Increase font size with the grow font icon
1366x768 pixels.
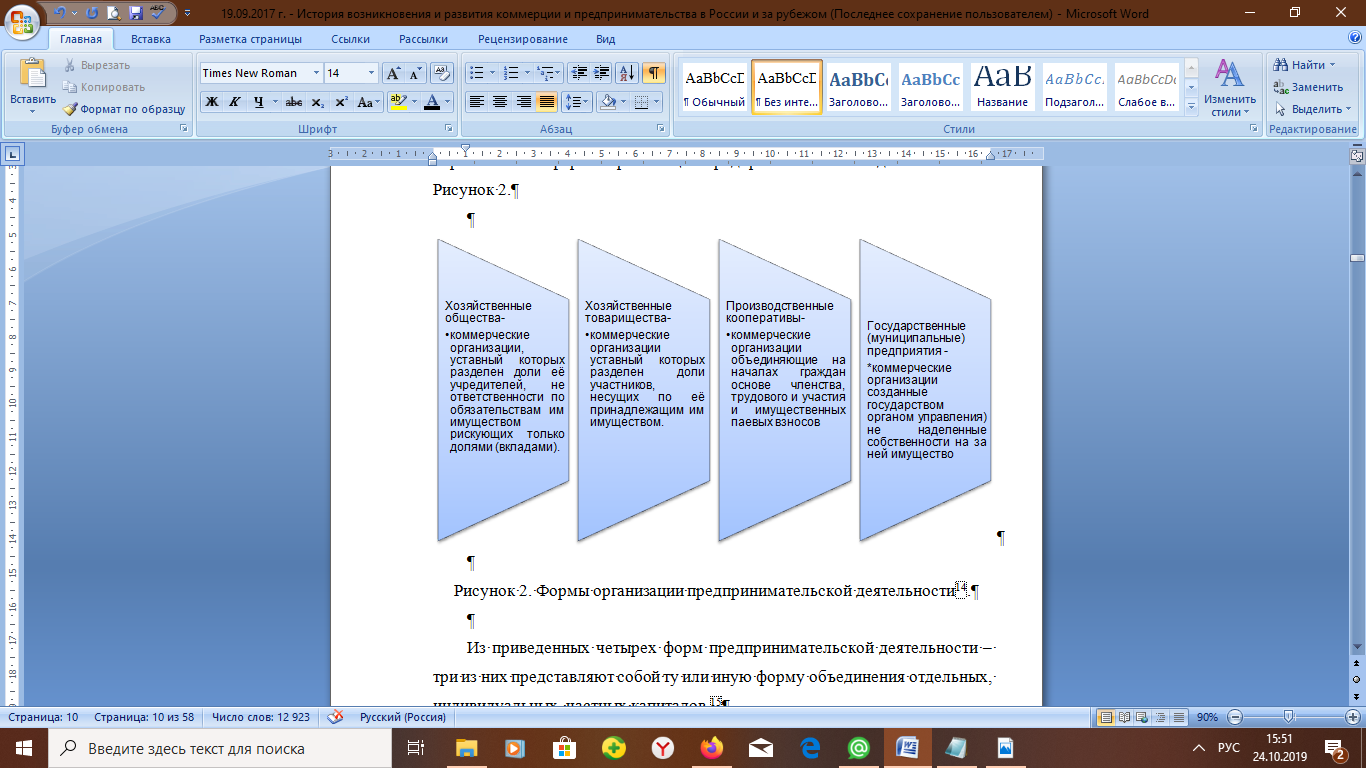pos(393,73)
